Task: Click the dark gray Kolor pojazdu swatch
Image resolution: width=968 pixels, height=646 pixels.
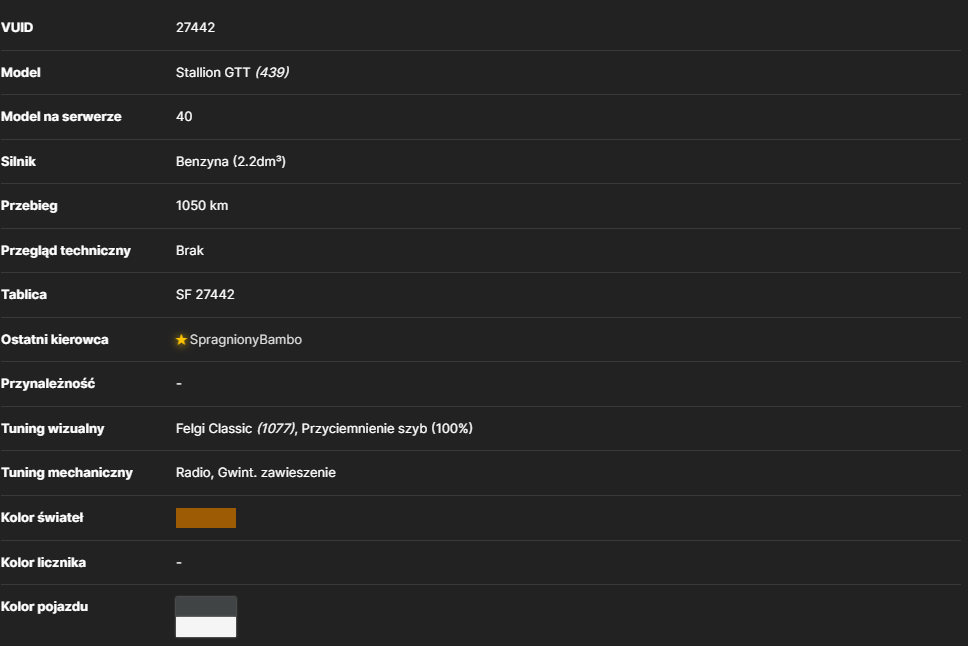Action: [x=206, y=606]
